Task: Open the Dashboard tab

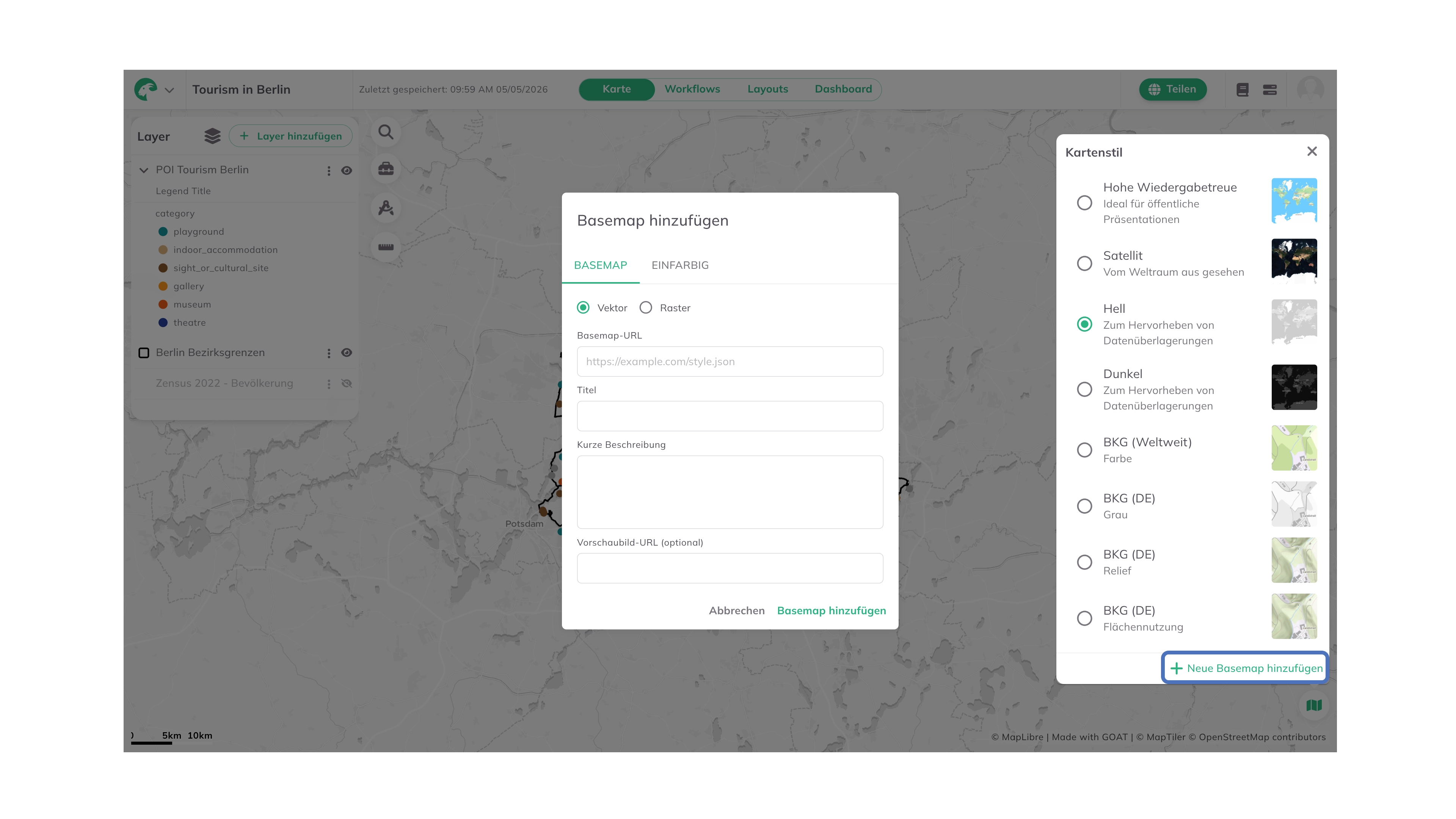Action: pyautogui.click(x=843, y=89)
